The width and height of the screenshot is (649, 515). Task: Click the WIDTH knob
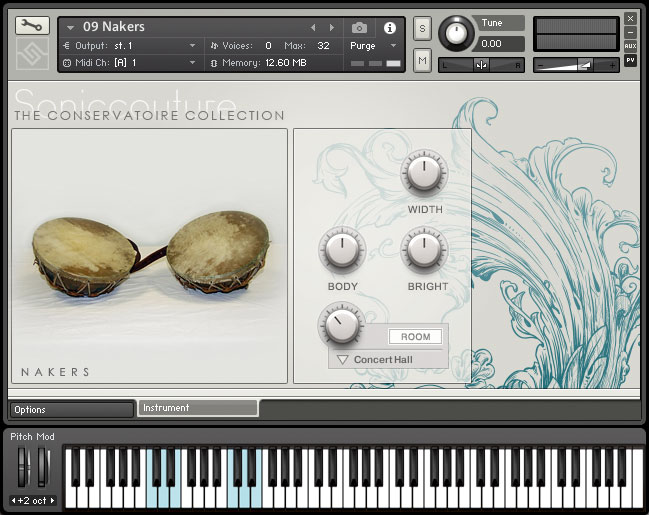point(424,173)
